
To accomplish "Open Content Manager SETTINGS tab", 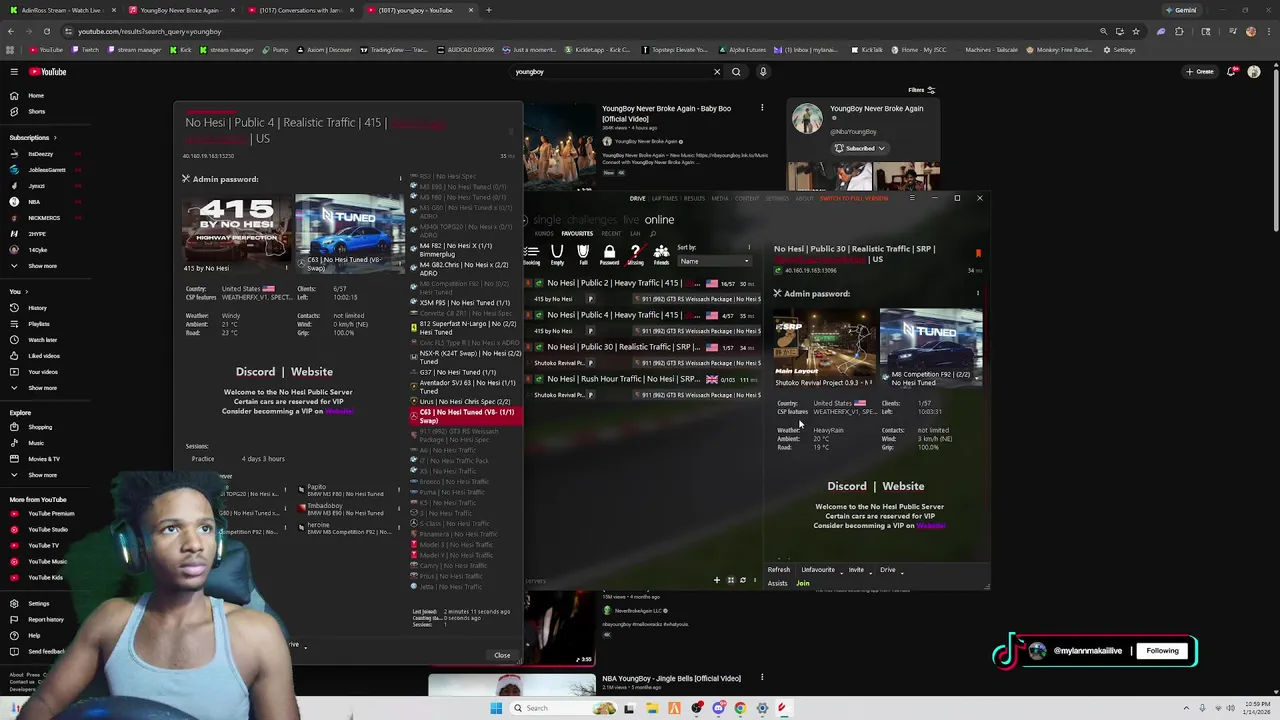I will pos(777,198).
